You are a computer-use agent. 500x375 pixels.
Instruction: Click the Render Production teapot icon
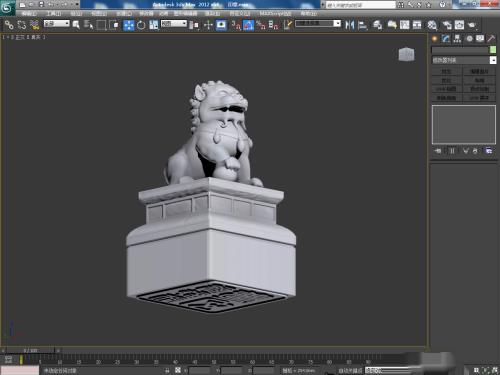click(472, 25)
